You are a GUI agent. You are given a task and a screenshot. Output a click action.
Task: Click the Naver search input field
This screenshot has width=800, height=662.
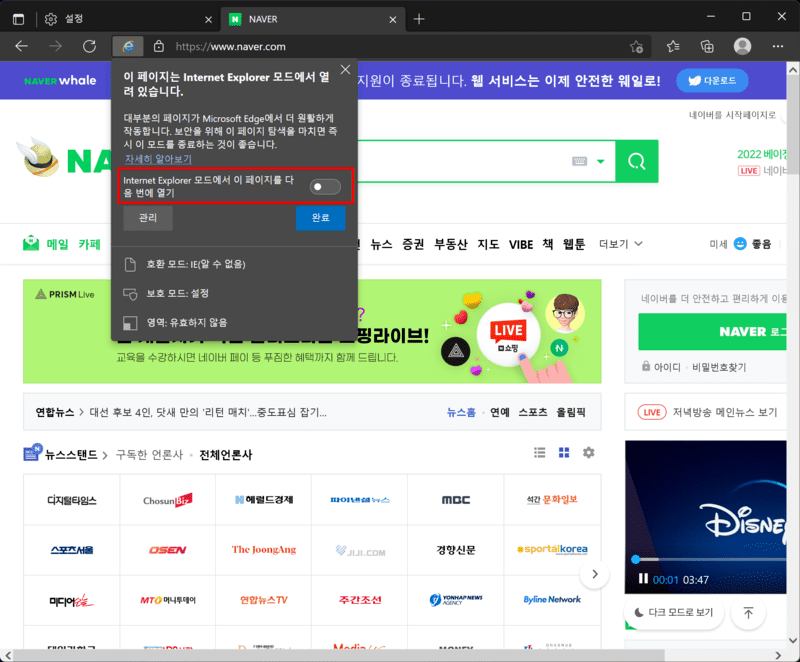(459, 161)
